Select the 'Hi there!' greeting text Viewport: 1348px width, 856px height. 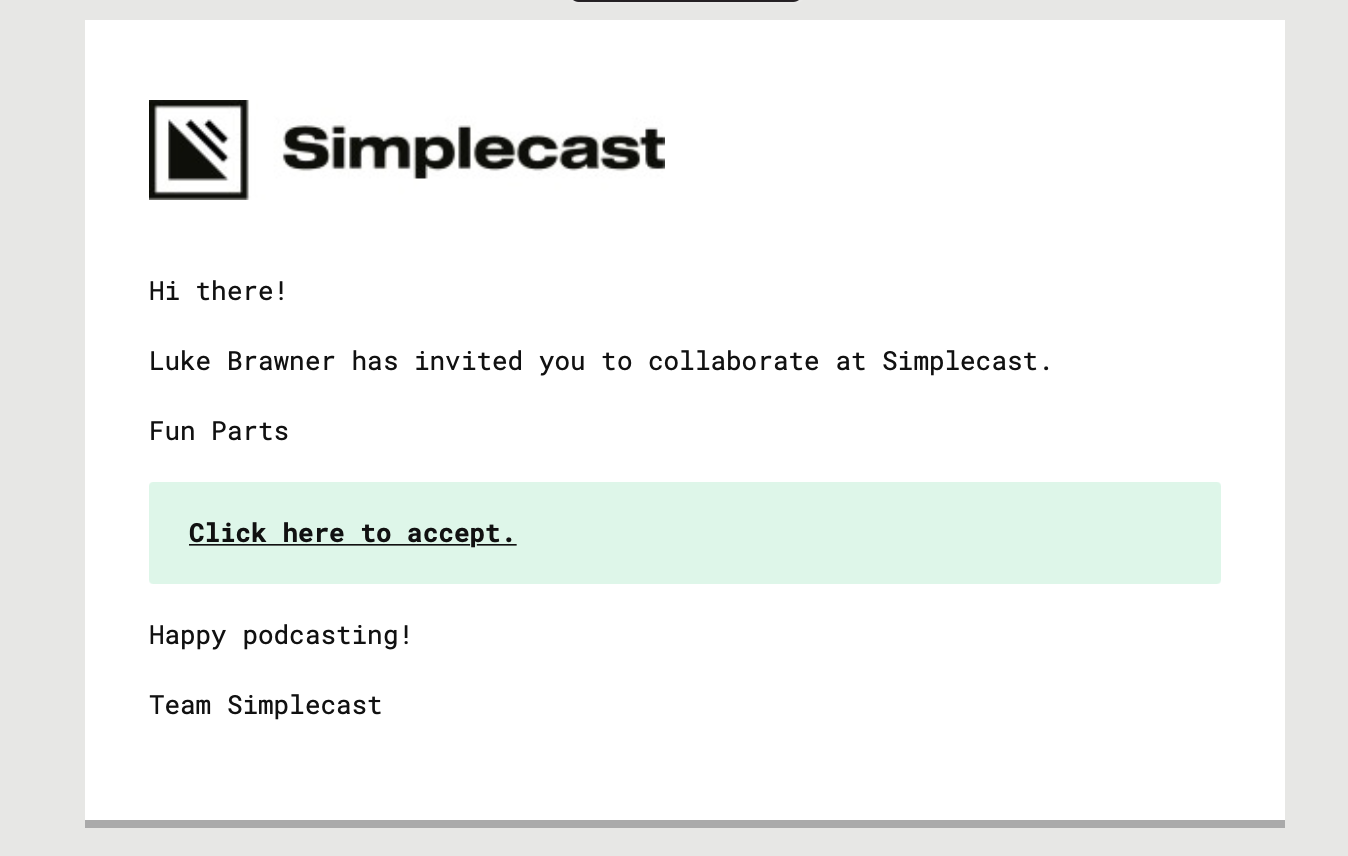tap(218, 291)
